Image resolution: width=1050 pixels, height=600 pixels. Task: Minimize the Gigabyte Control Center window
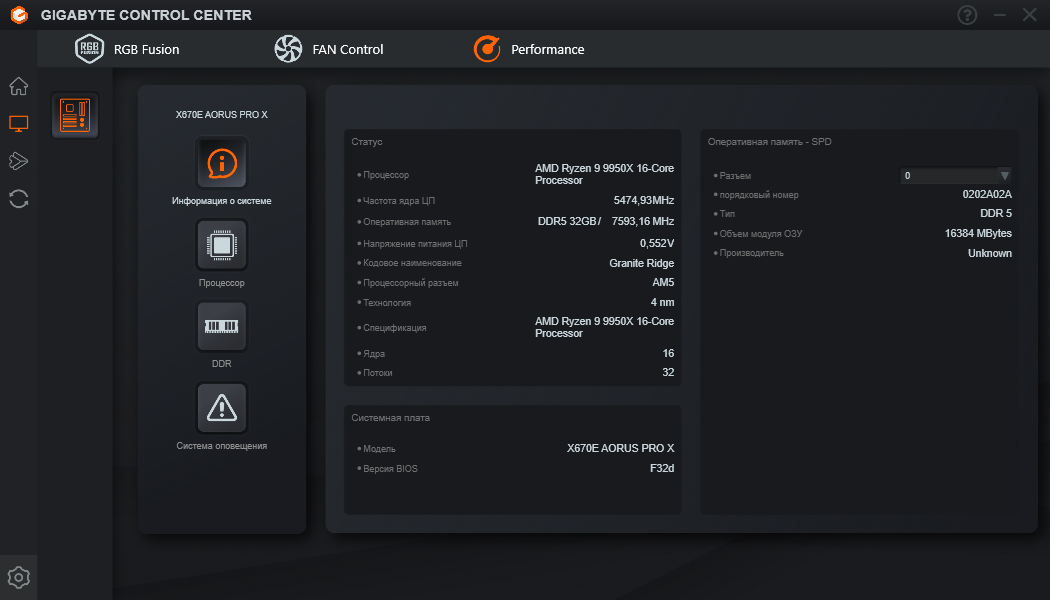click(1000, 15)
